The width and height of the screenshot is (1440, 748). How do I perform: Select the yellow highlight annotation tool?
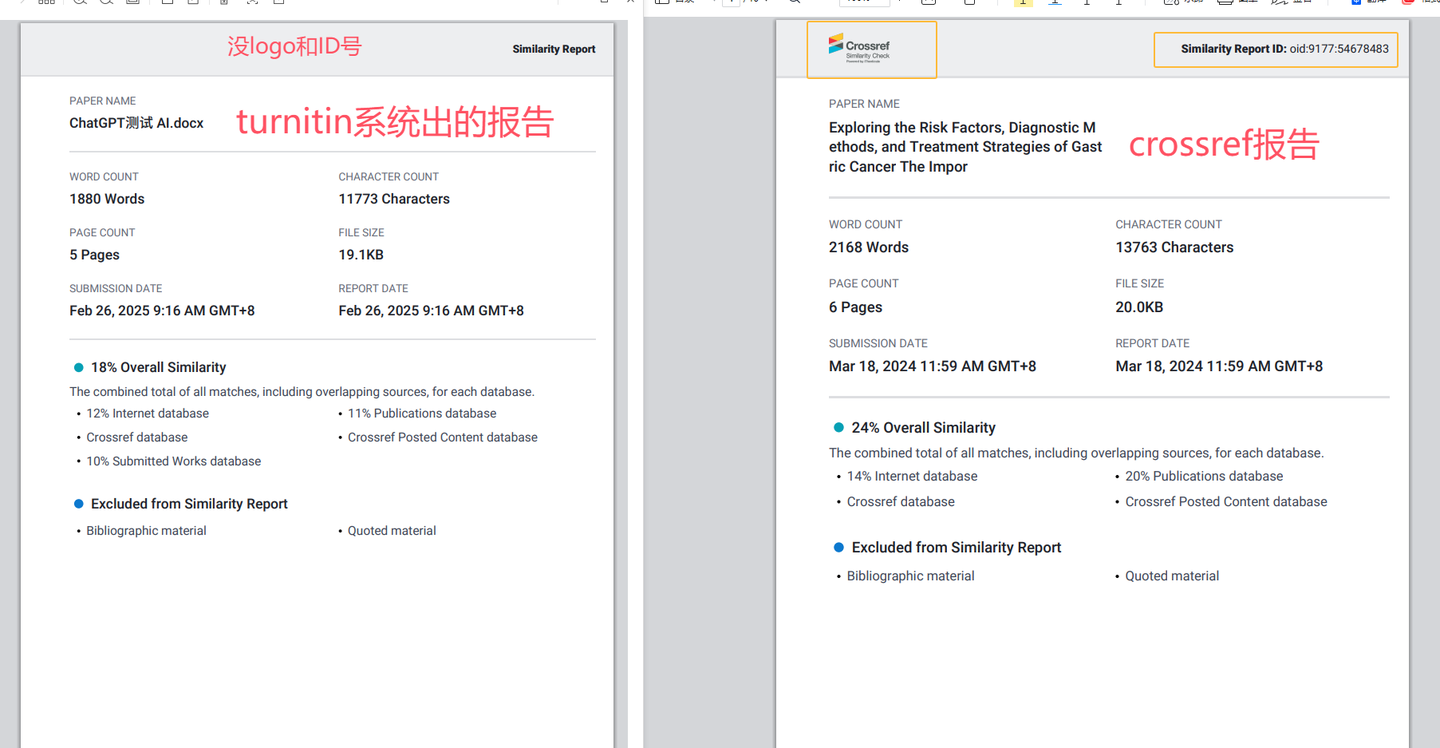click(x=1024, y=4)
